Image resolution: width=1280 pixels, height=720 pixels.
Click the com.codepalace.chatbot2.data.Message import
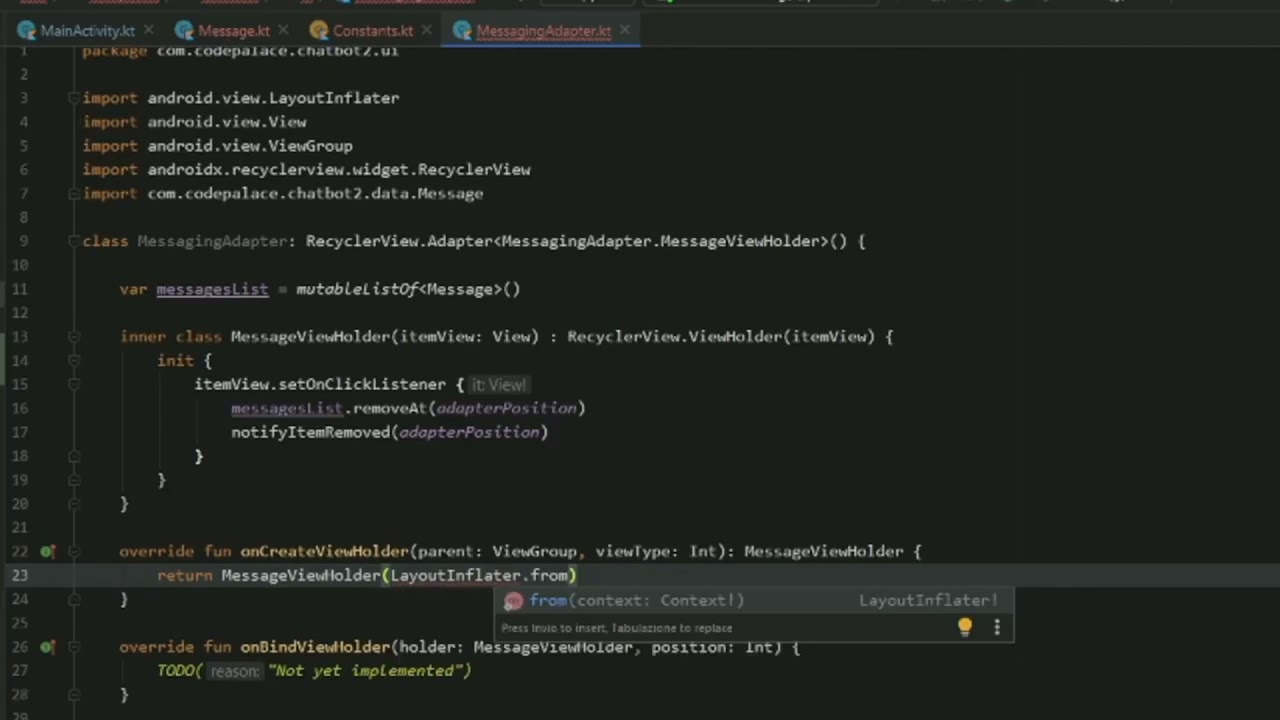coord(315,193)
